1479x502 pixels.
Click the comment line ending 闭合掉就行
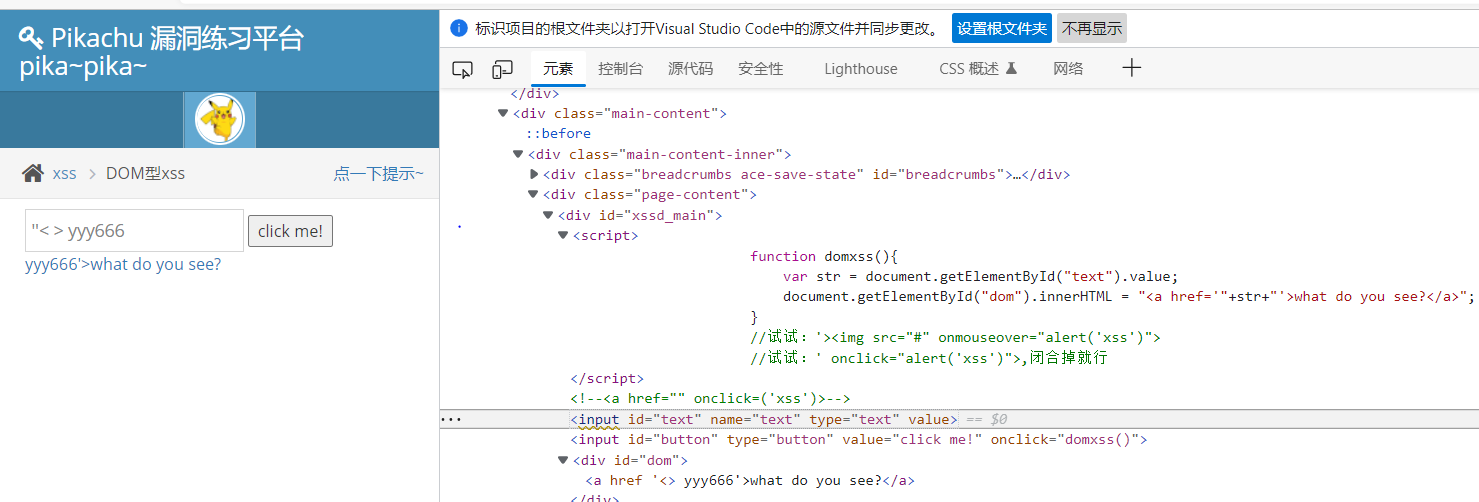(928, 358)
